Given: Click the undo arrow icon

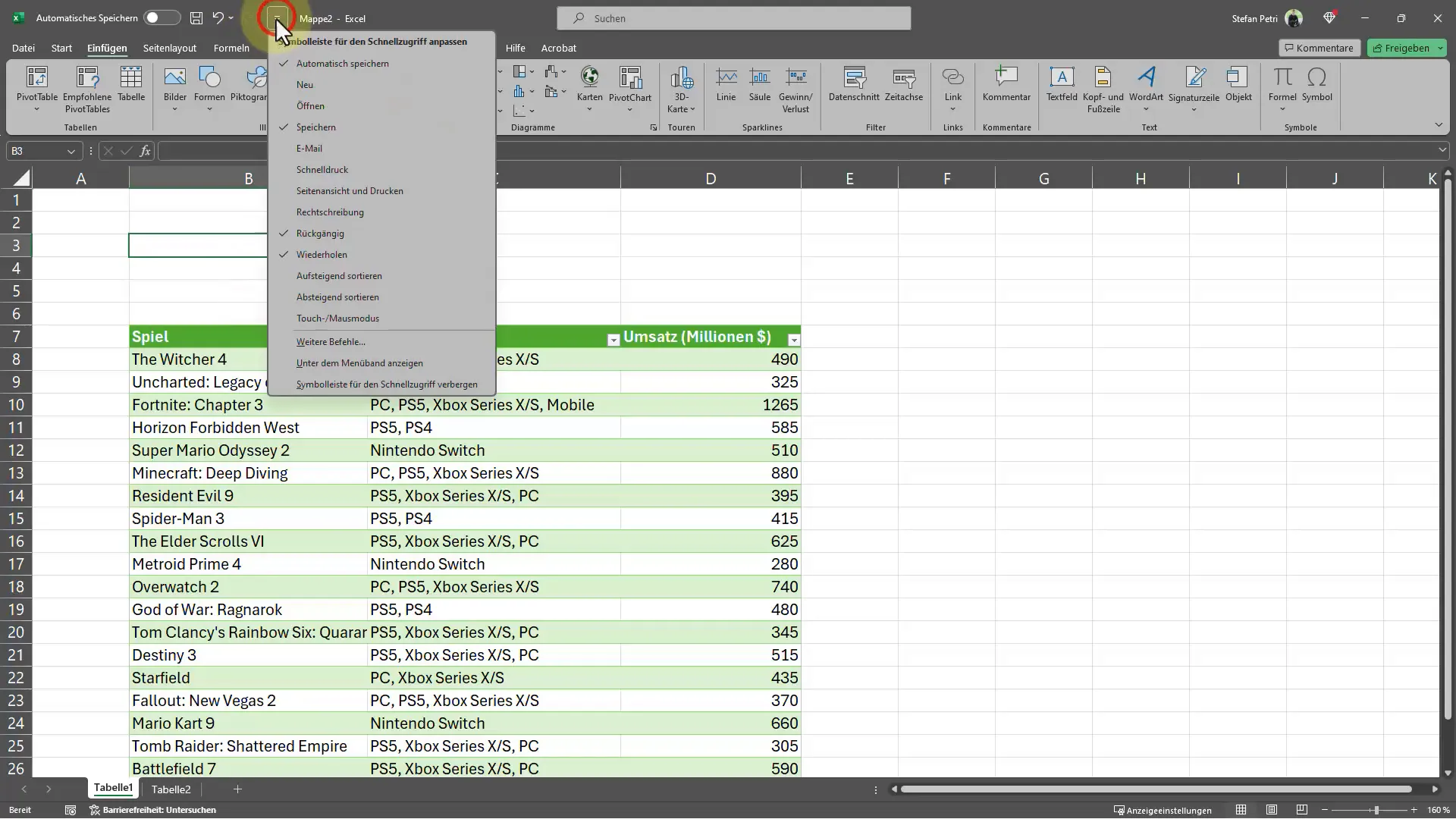Looking at the screenshot, I should coord(218,18).
